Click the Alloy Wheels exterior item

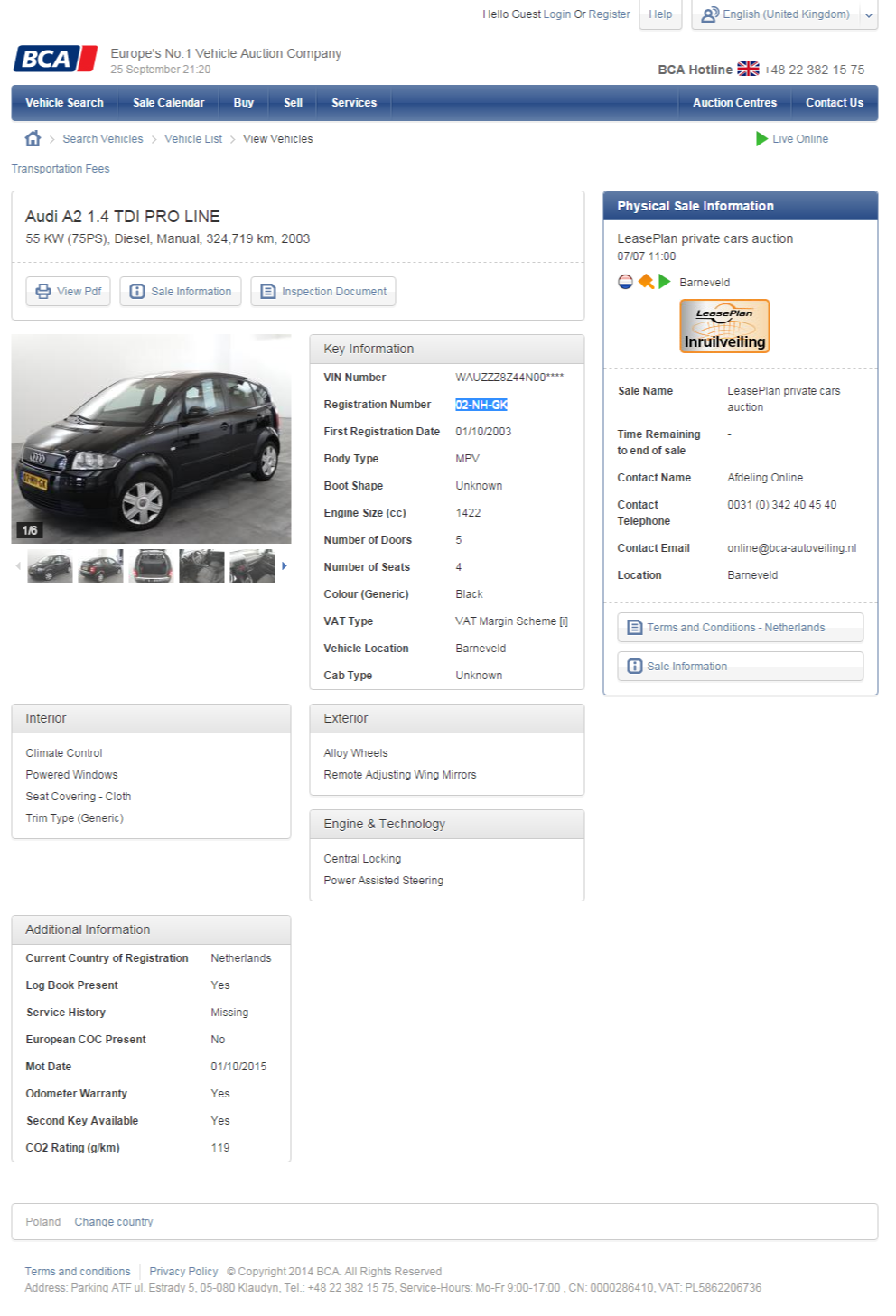(x=356, y=753)
